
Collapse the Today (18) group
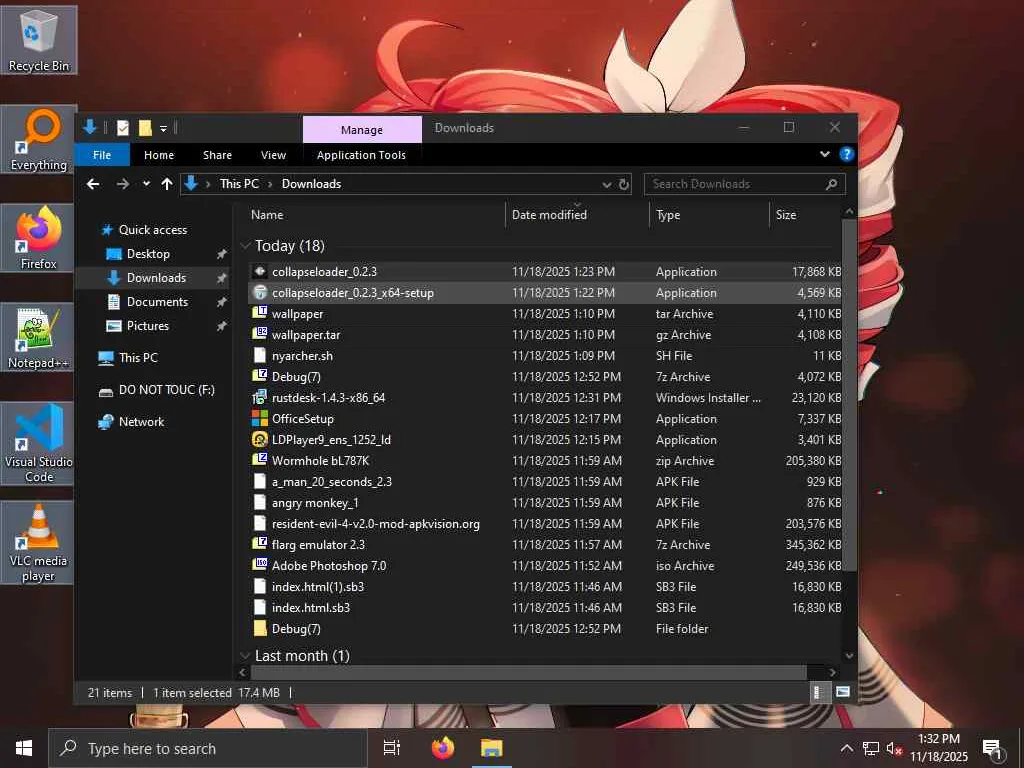[246, 246]
